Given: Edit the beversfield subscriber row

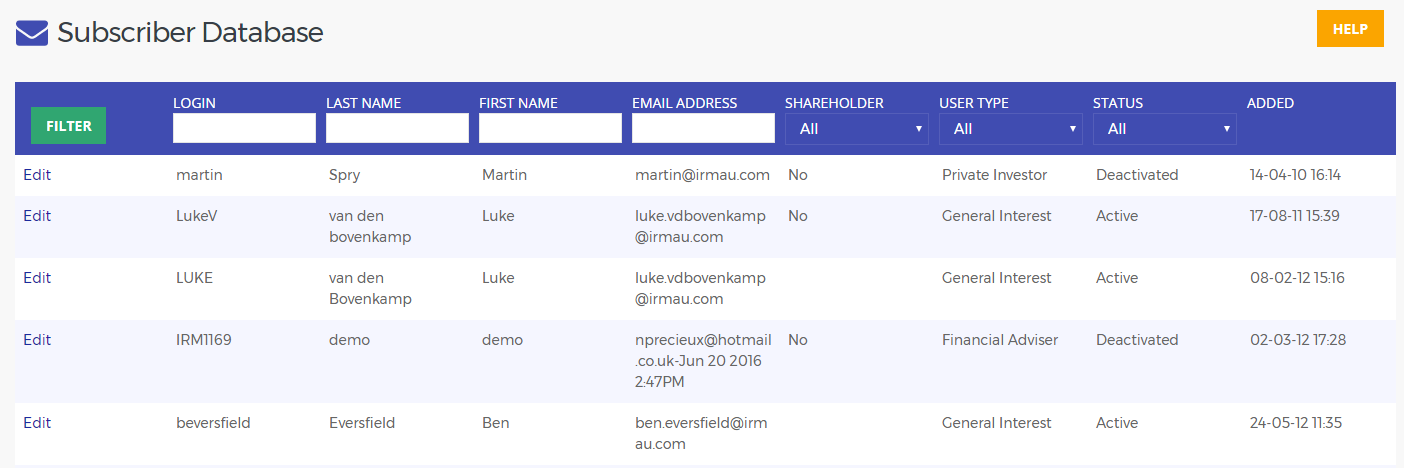Looking at the screenshot, I should pyautogui.click(x=37, y=423).
